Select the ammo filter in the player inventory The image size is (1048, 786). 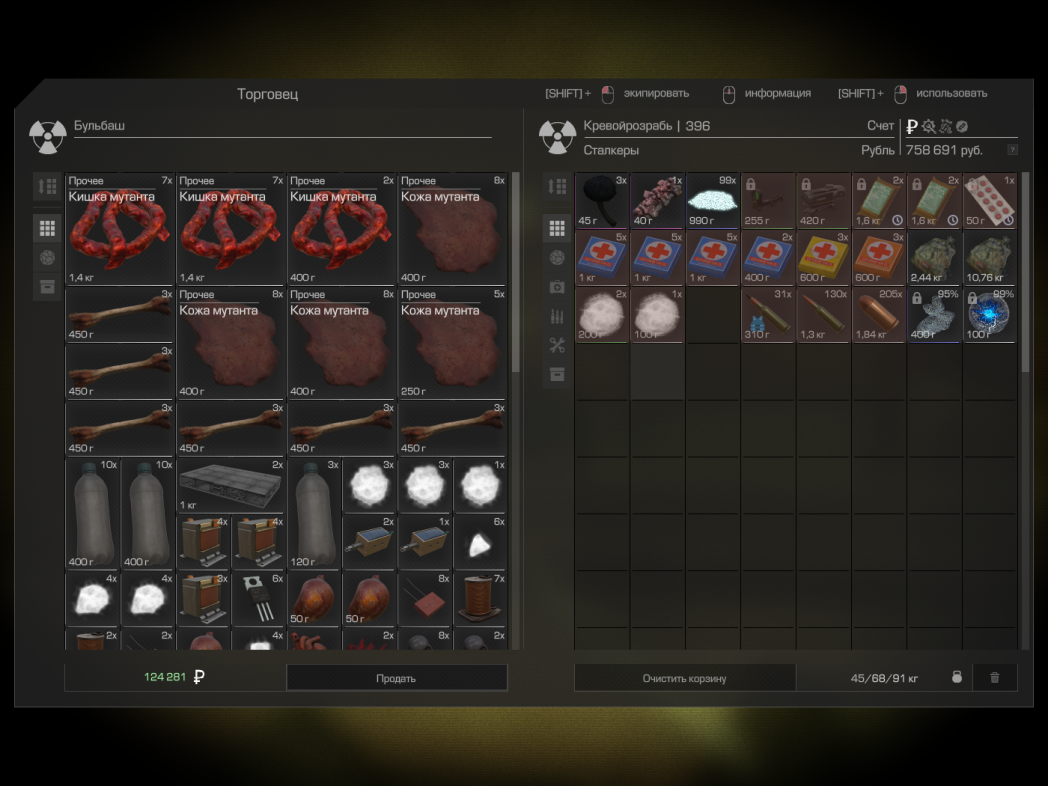[x=557, y=316]
